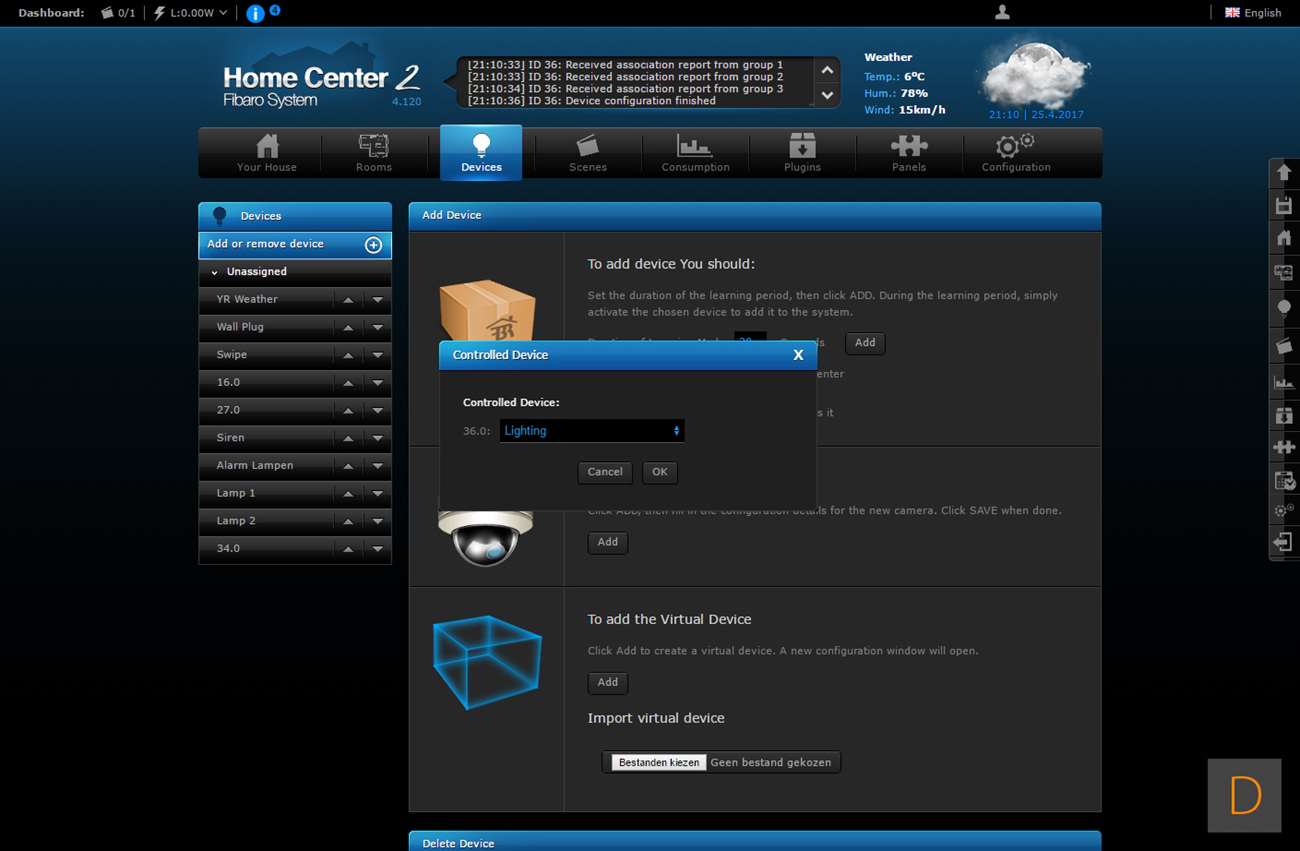
Task: Select Add or remove device menu entry
Action: pos(295,245)
